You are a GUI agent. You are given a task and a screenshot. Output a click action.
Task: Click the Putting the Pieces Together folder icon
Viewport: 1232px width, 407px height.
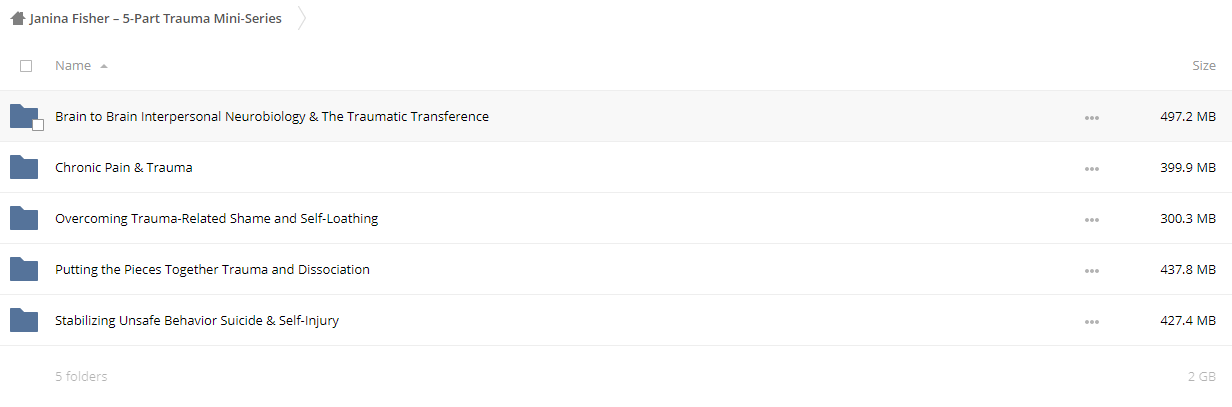point(24,269)
